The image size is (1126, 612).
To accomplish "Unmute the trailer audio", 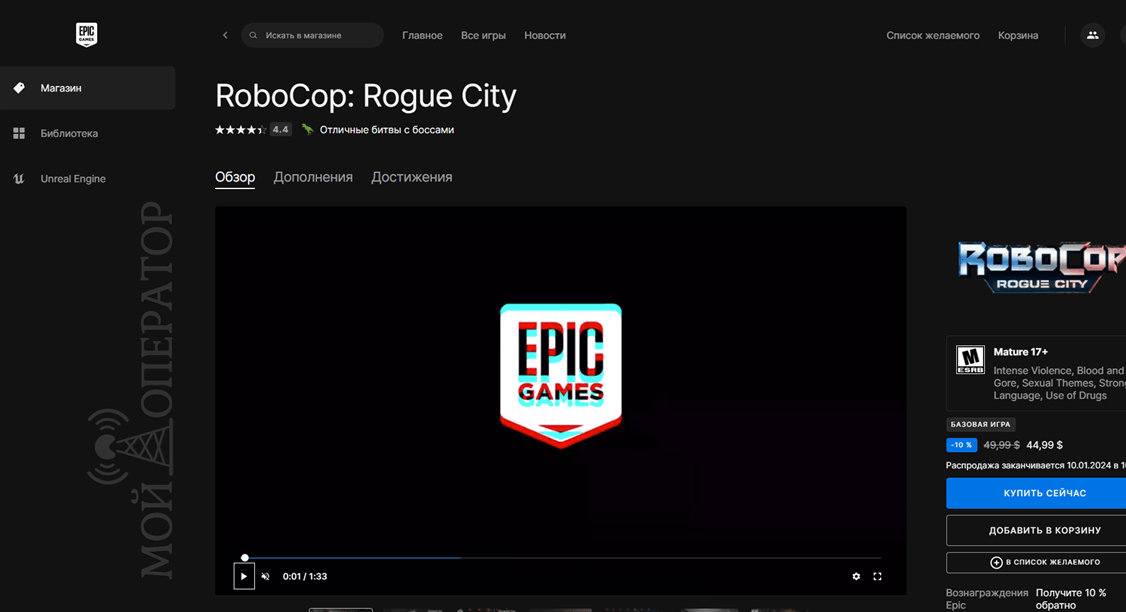I will (x=266, y=576).
